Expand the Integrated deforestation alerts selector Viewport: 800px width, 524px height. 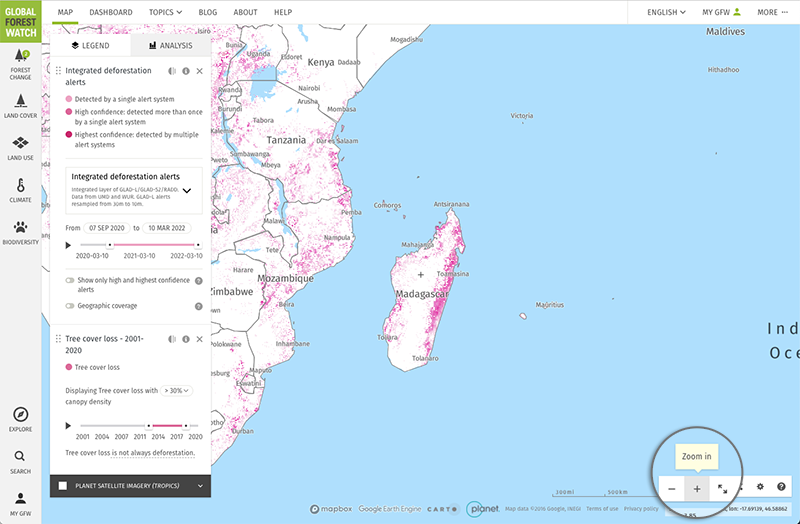tap(186, 189)
